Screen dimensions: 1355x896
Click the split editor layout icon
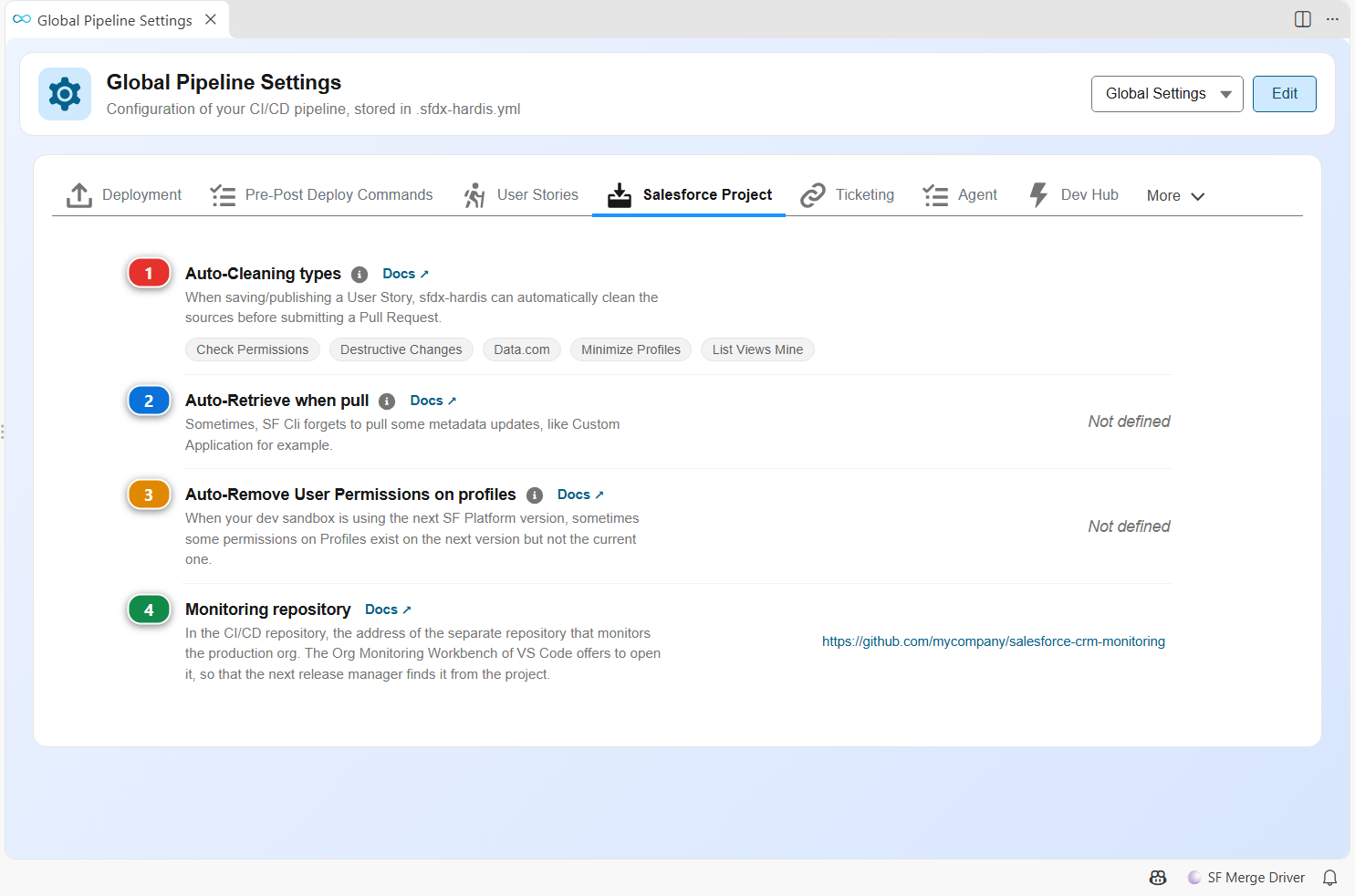1303,19
